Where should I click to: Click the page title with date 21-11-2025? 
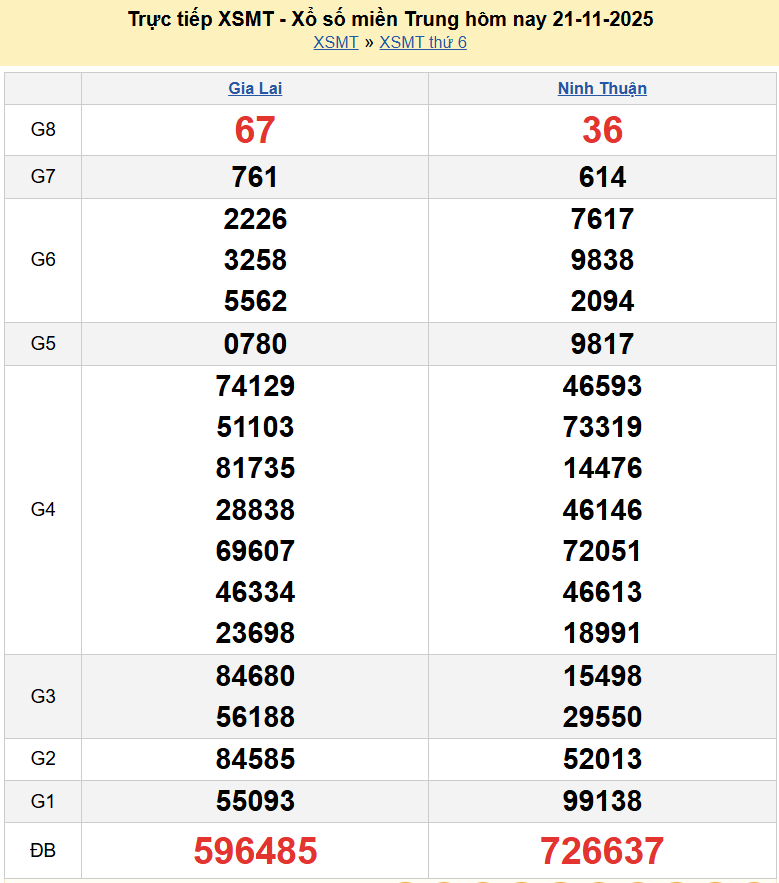[x=391, y=19]
